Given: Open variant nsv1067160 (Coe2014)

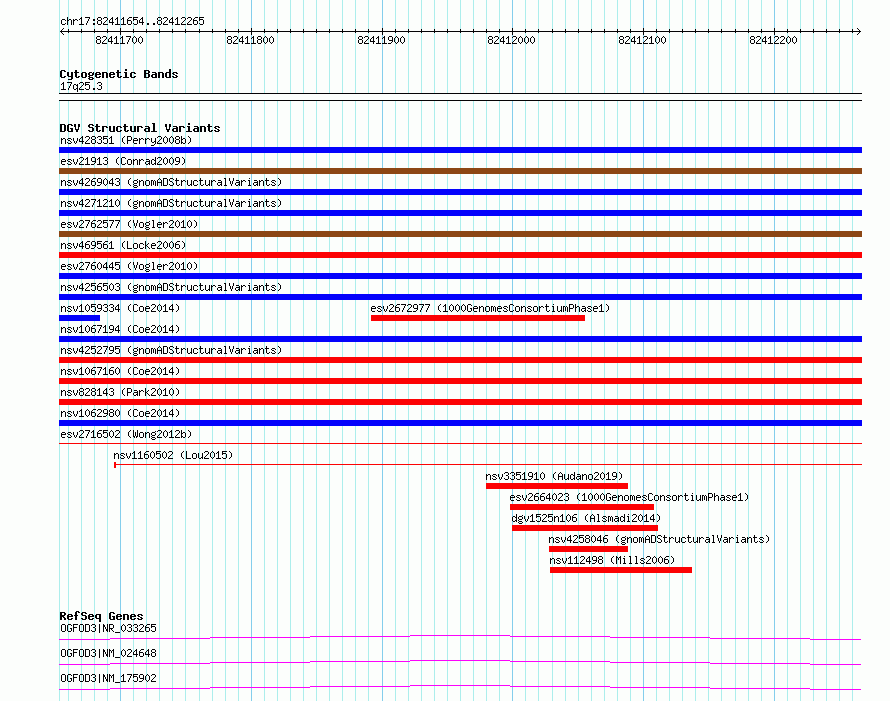Looking at the screenshot, I should 120,371.
